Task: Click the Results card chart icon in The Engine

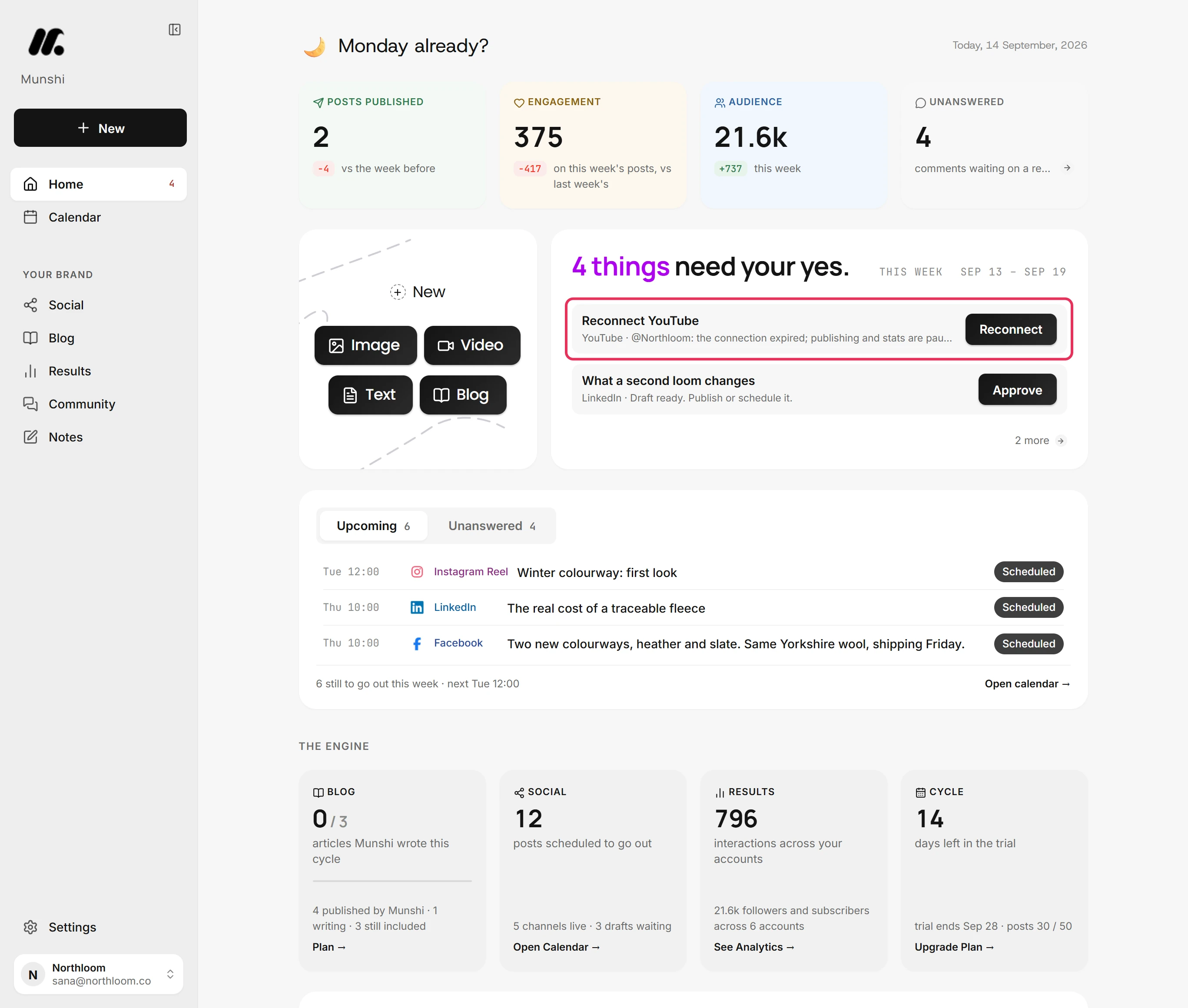Action: [x=720, y=792]
